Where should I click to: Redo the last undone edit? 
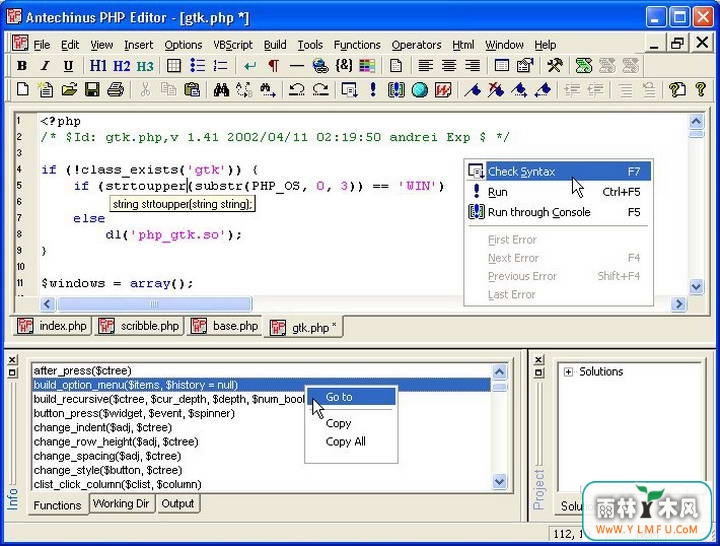pyautogui.click(x=321, y=89)
